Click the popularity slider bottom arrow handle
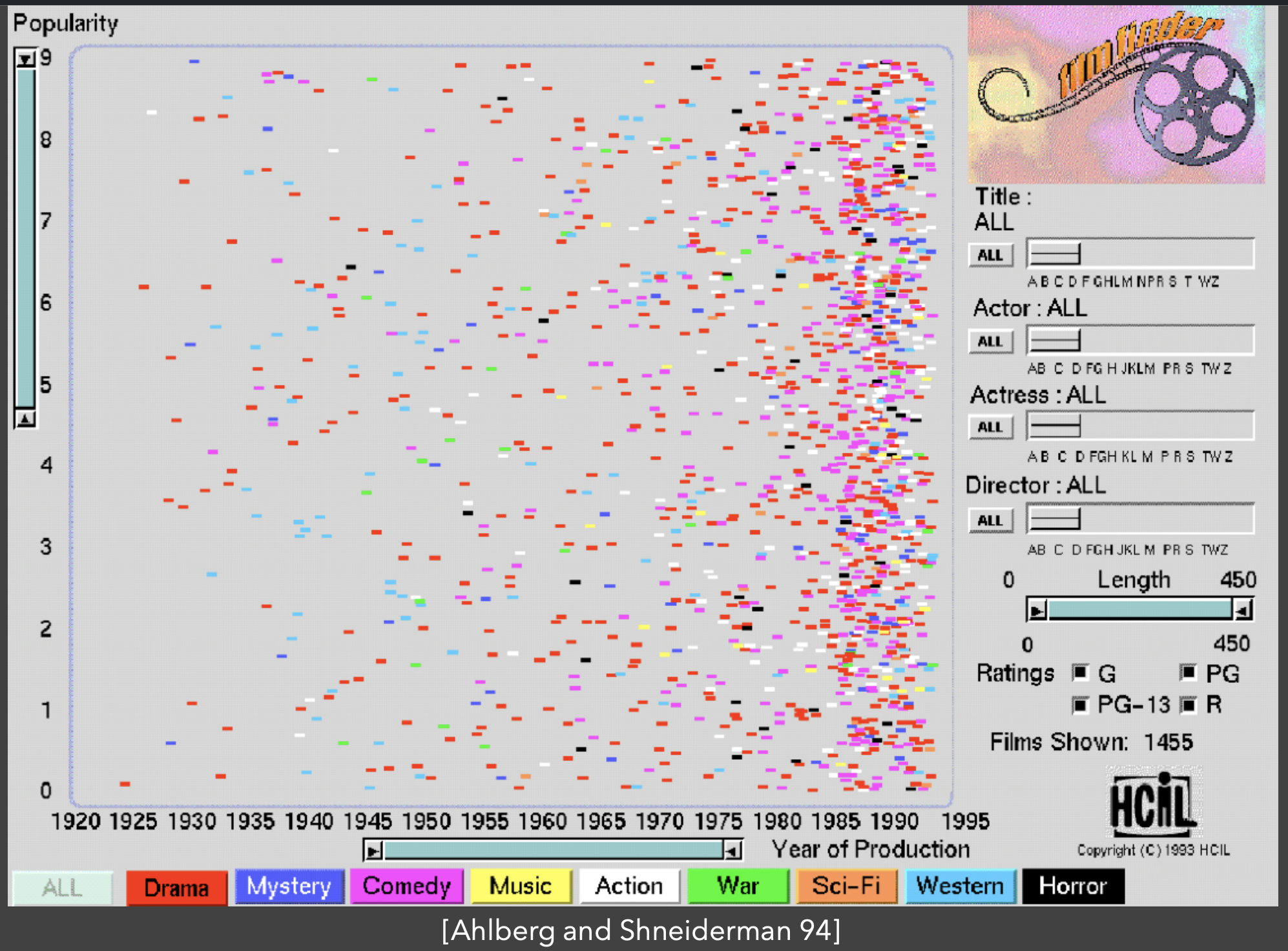 pos(25,419)
